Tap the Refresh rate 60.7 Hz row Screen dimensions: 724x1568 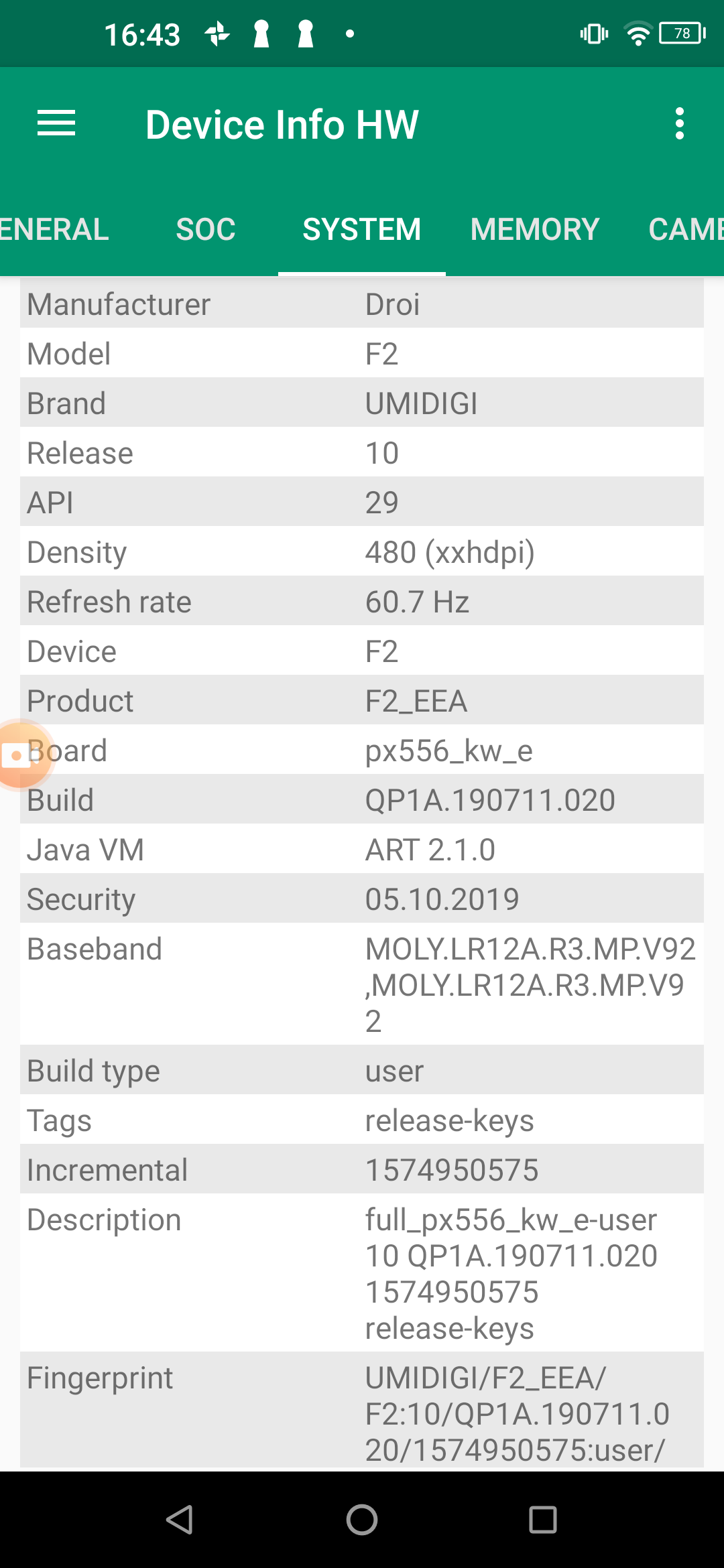pos(362,602)
